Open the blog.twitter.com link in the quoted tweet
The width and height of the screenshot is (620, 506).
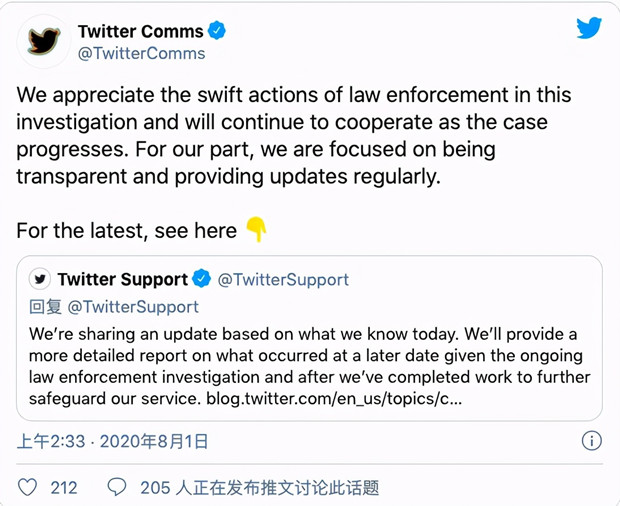coord(334,399)
